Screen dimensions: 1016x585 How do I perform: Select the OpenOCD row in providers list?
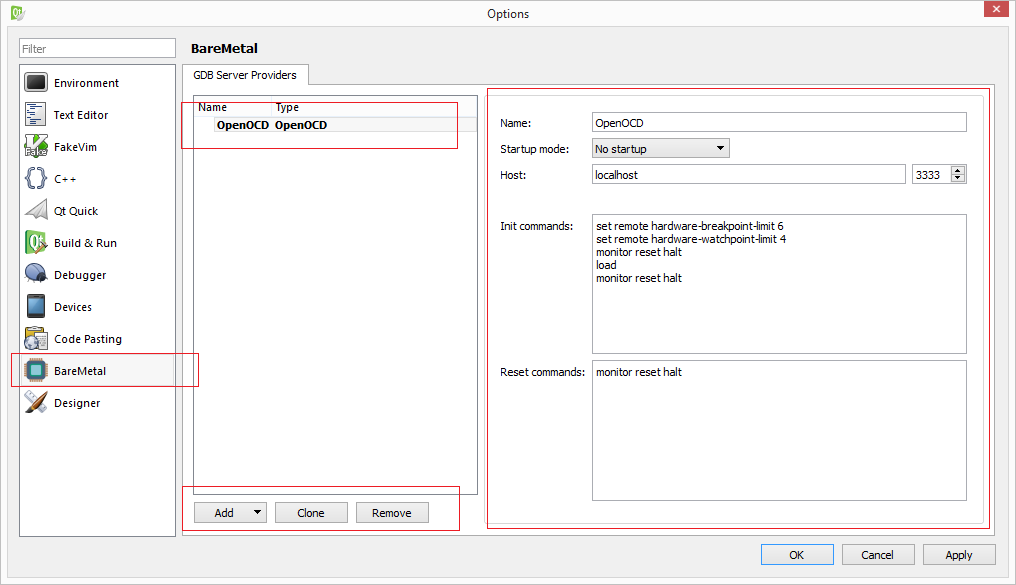336,125
